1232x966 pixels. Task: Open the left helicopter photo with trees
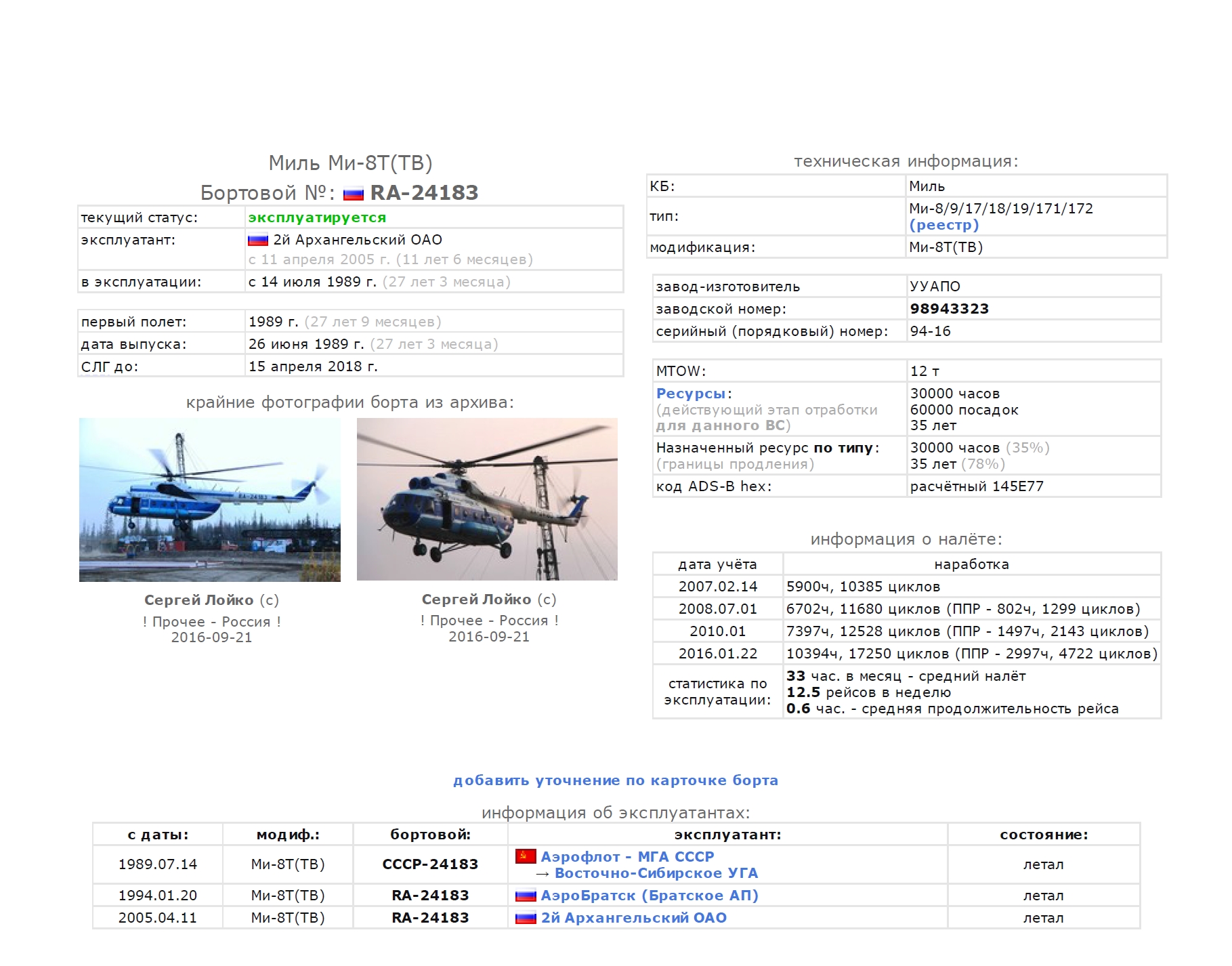210,499
